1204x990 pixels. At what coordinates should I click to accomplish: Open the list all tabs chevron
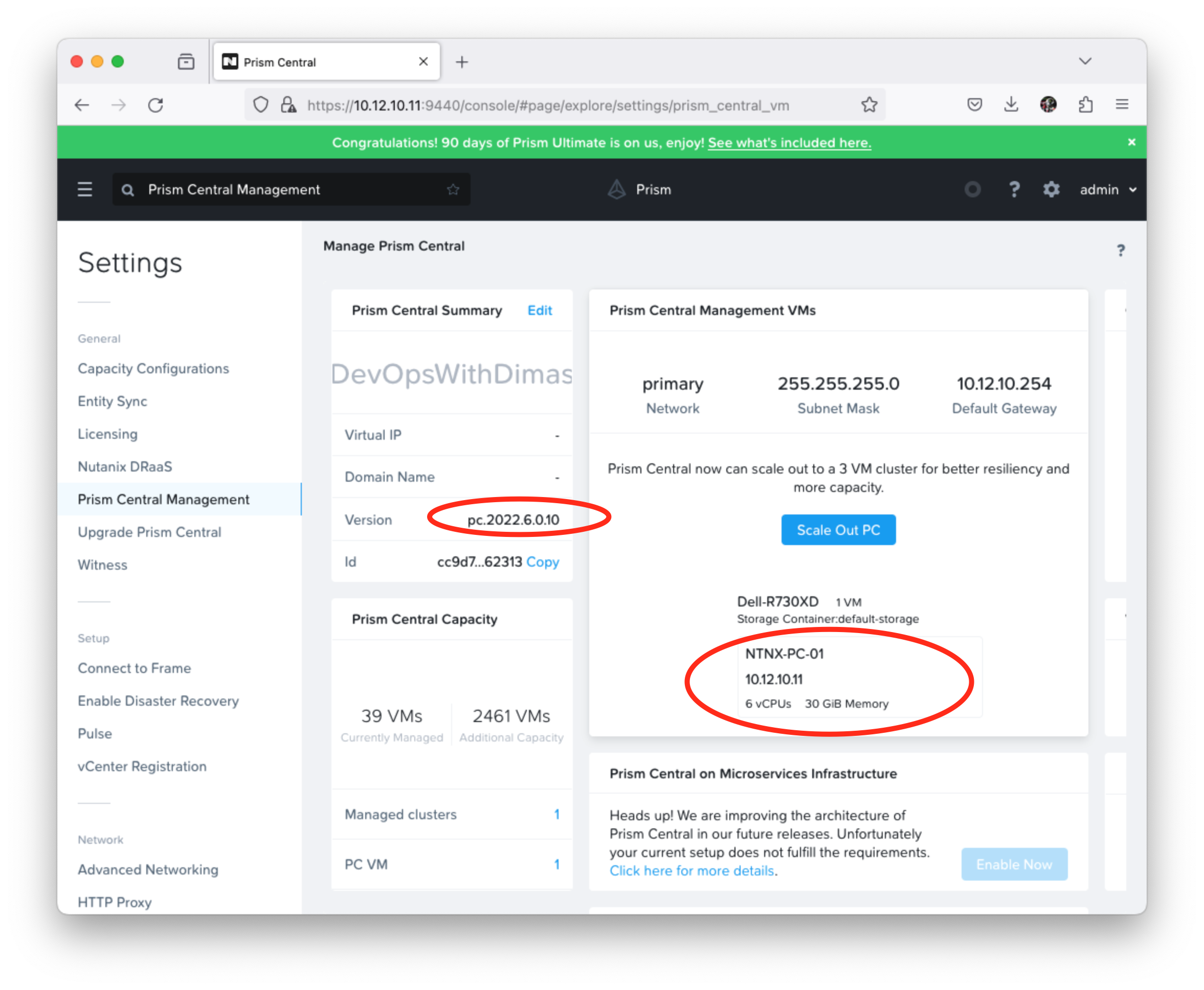pyautogui.click(x=1085, y=61)
